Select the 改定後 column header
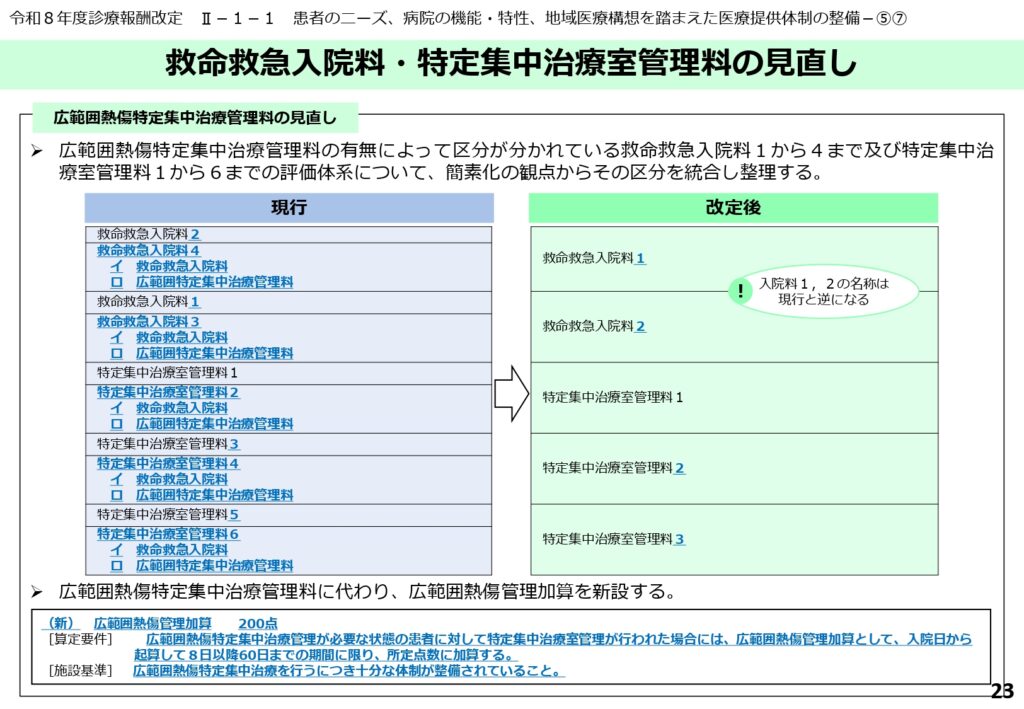This screenshot has height=709, width=1024. (733, 208)
